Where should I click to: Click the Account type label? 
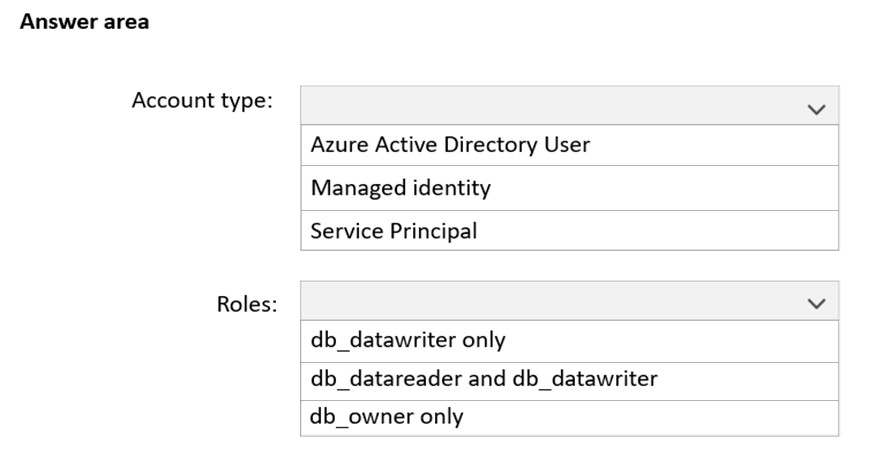(202, 101)
